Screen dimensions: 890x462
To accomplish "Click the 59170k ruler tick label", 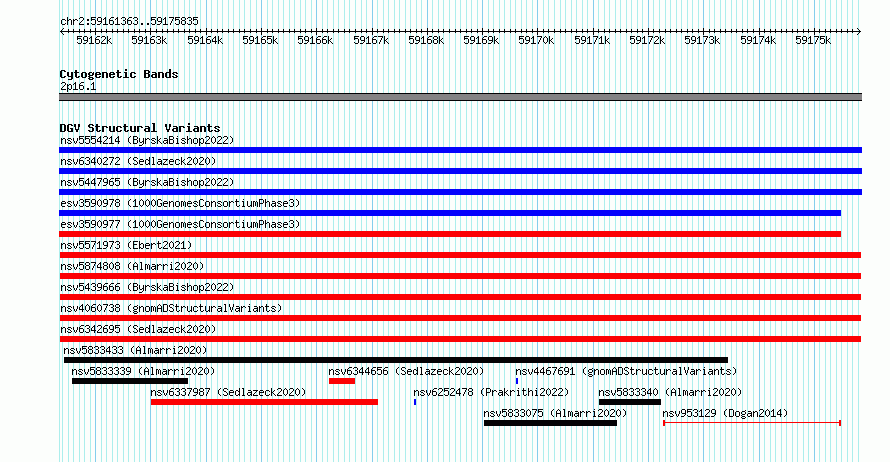I will 536,40.
